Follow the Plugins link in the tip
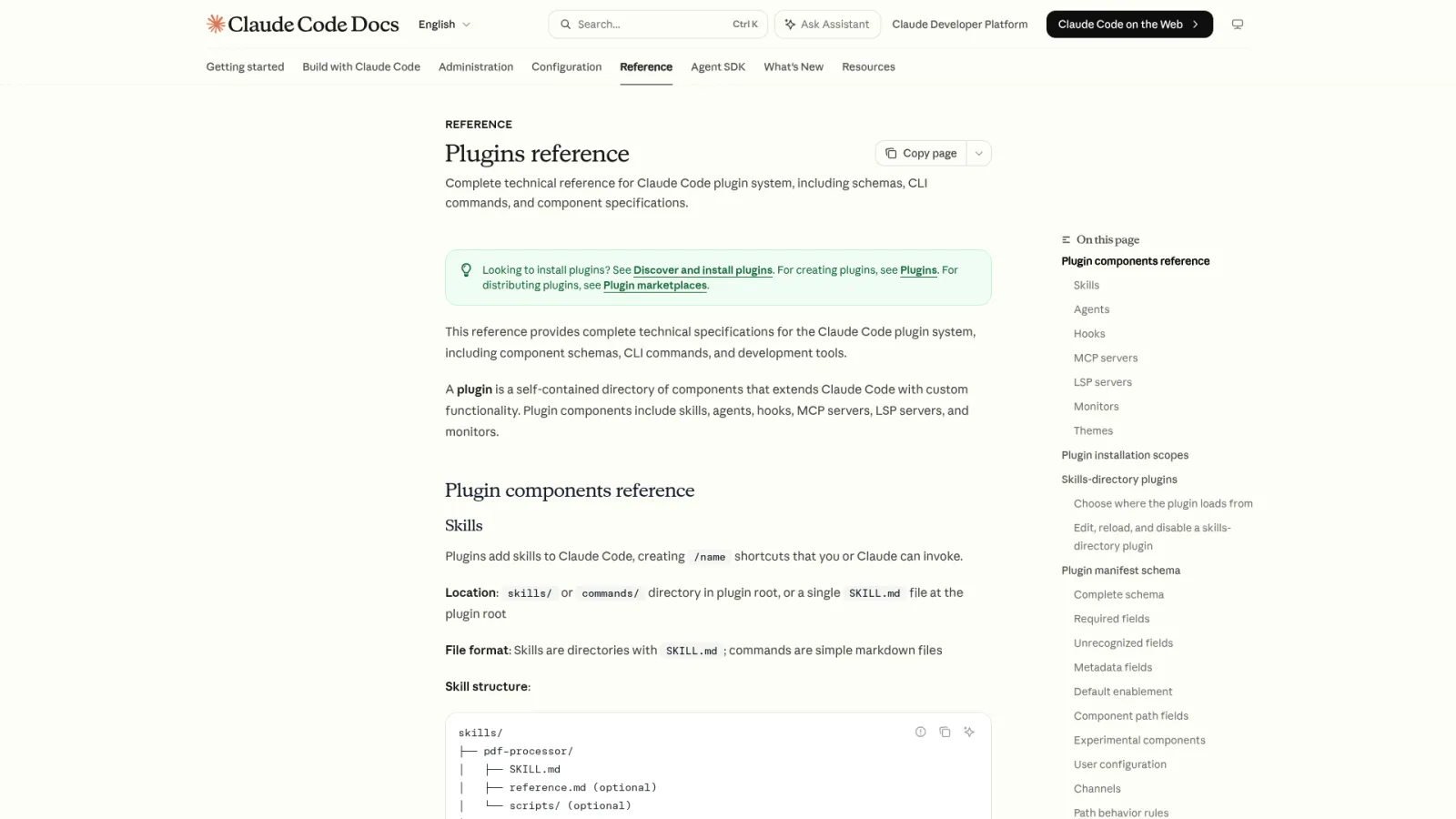Screen dimensions: 1456x819 point(918,270)
